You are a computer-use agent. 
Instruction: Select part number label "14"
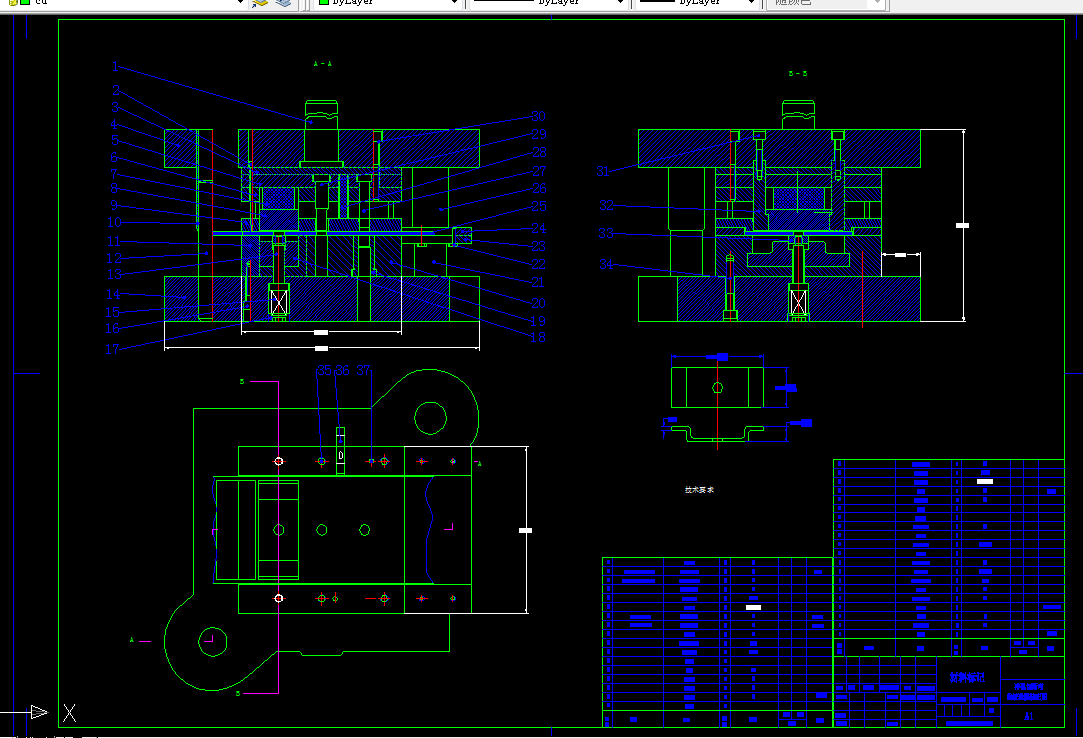coord(113,294)
